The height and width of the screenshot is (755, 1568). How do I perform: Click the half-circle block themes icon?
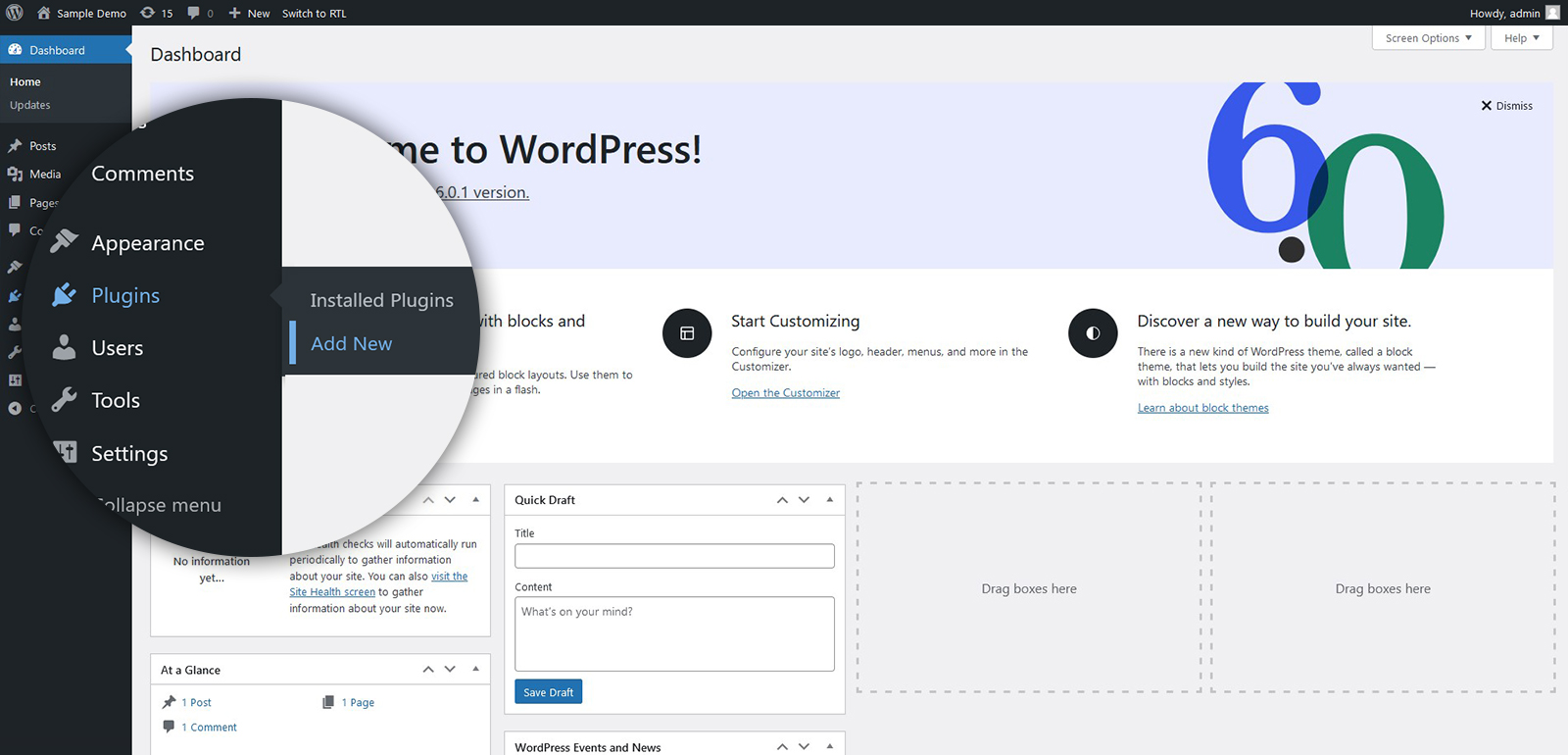coord(1093,333)
